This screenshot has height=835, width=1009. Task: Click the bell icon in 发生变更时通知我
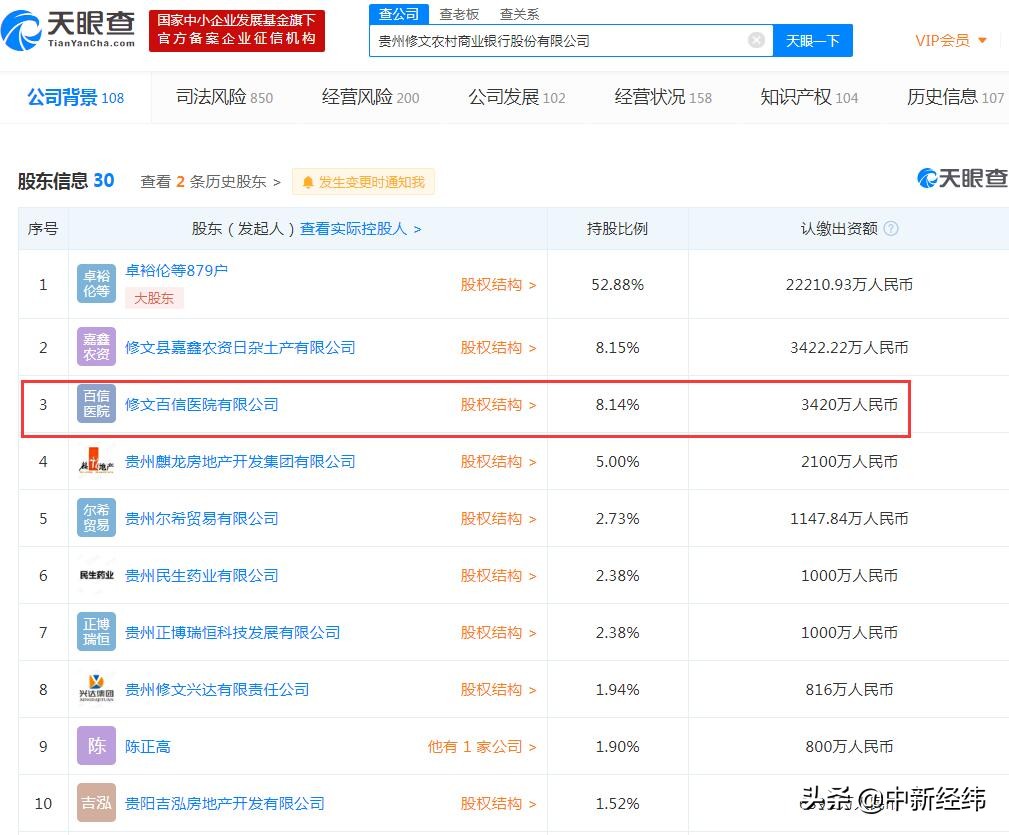[x=308, y=182]
